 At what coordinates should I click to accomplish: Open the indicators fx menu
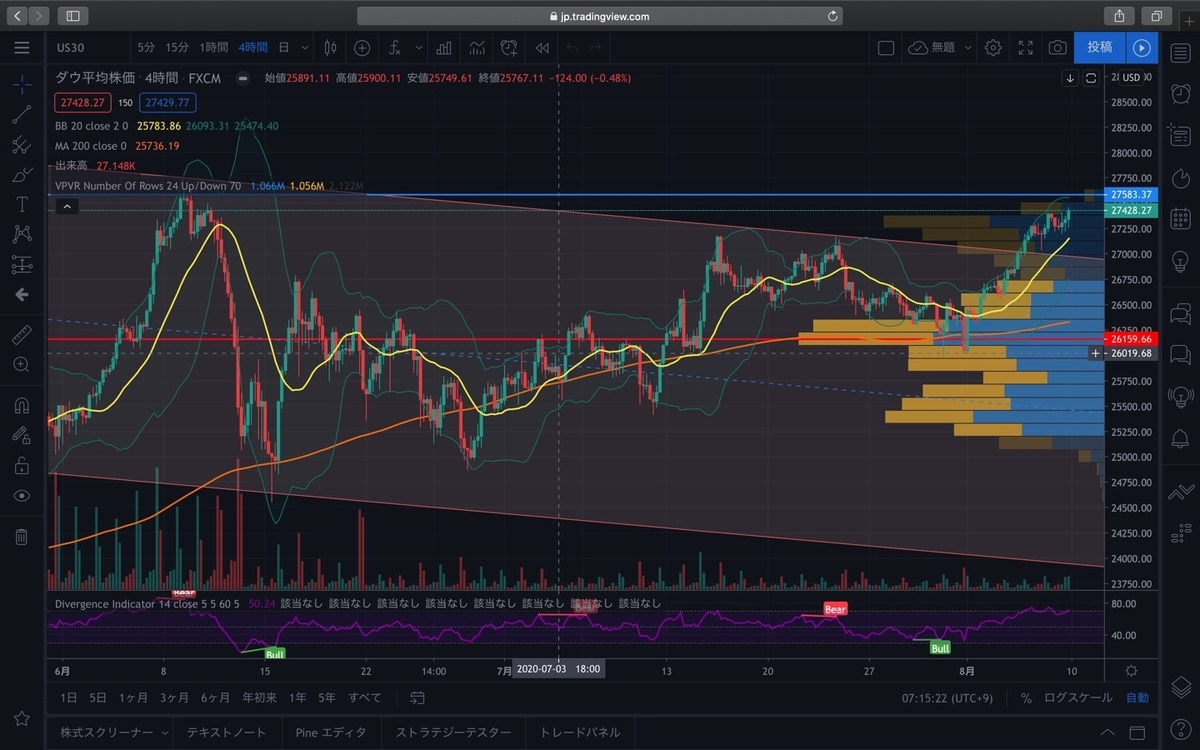click(x=395, y=47)
